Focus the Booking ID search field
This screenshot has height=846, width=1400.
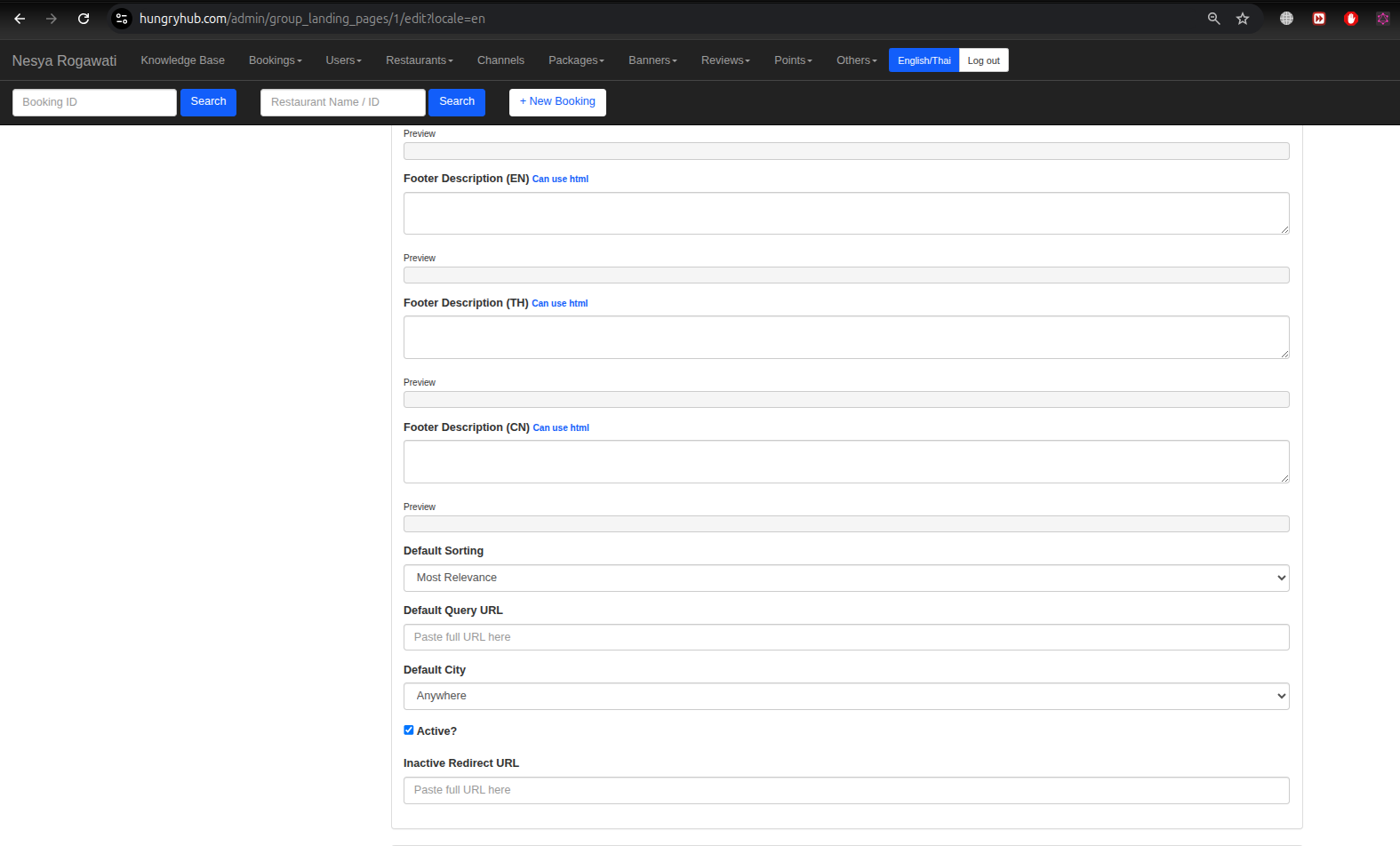pyautogui.click(x=94, y=102)
